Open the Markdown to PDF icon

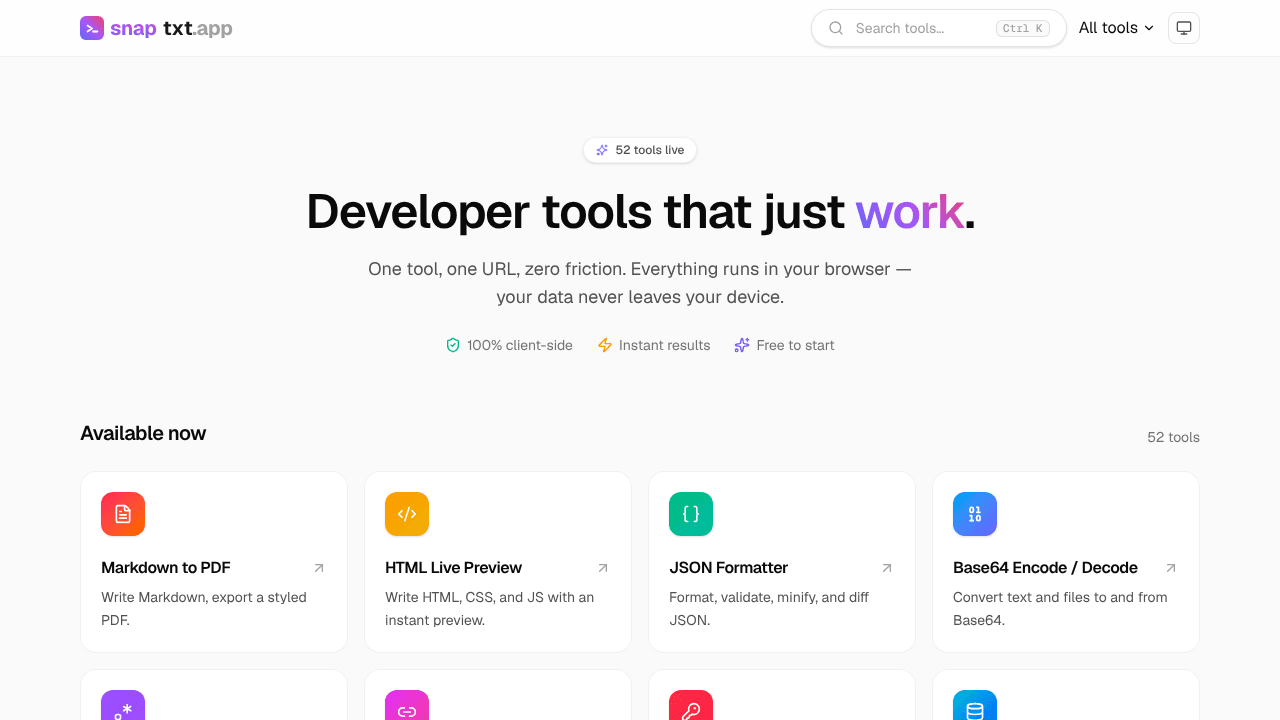tap(123, 514)
